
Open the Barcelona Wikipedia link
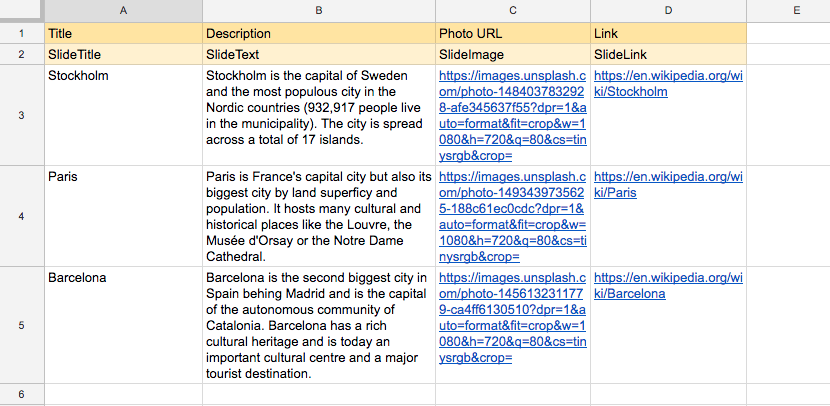(667, 286)
